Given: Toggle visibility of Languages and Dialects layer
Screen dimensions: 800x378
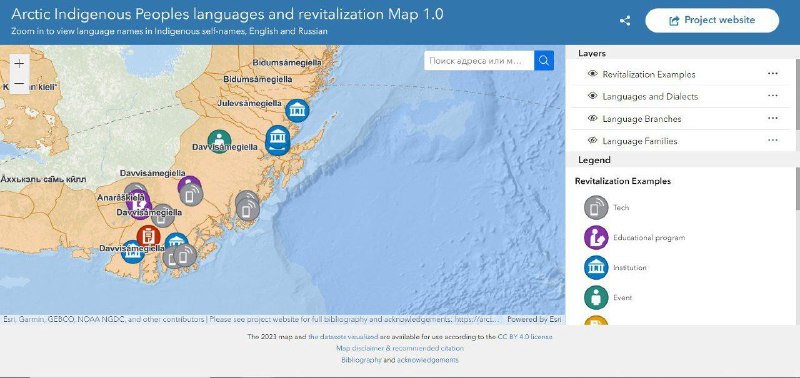Looking at the screenshot, I should click(592, 96).
